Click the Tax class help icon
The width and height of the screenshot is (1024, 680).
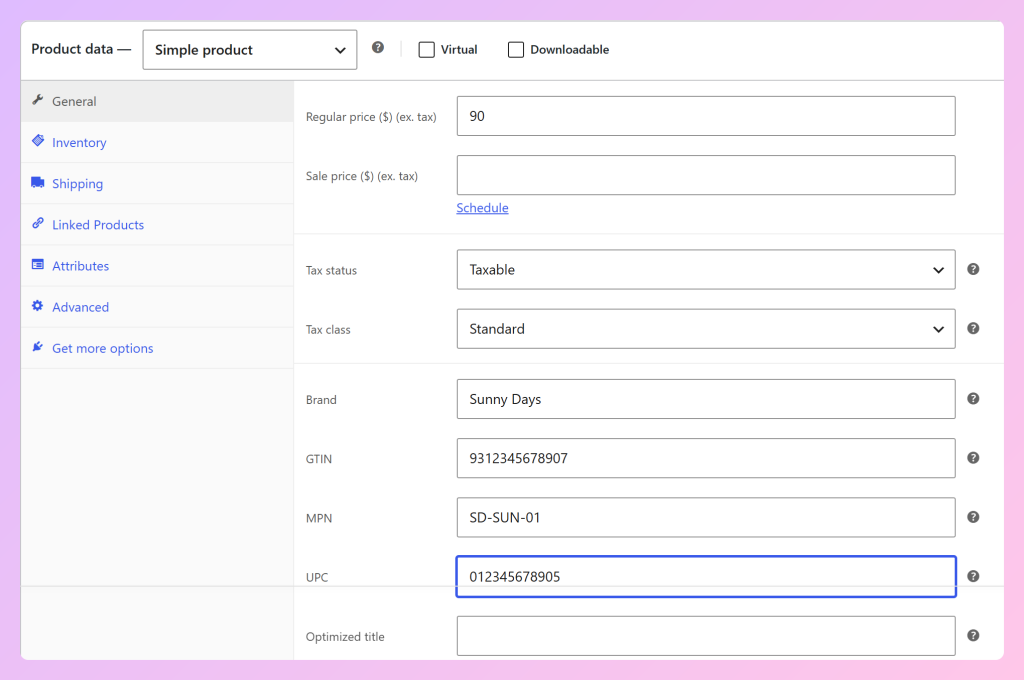[973, 329]
